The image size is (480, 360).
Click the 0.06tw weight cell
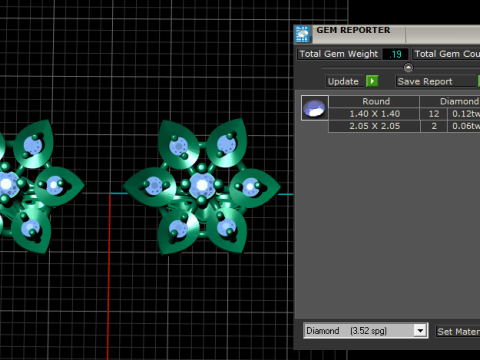click(x=464, y=126)
